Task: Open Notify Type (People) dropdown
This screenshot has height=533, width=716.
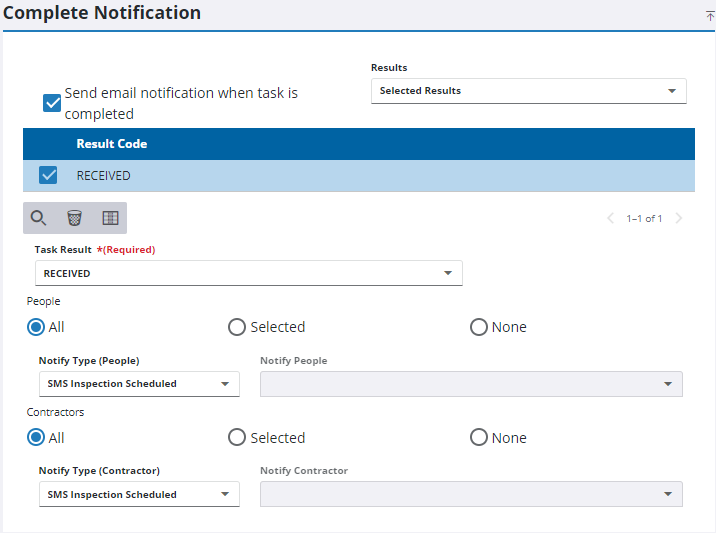Action: tap(139, 384)
